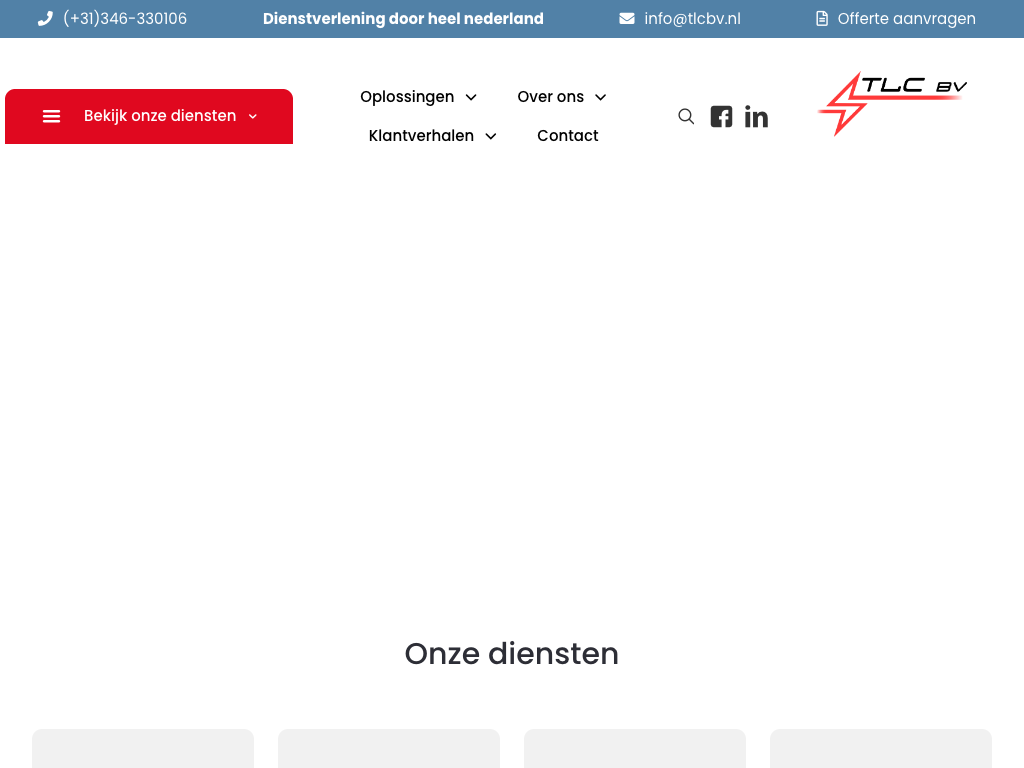Click the TLC BV lightning logo
This screenshot has width=1024, height=768.
point(892,102)
